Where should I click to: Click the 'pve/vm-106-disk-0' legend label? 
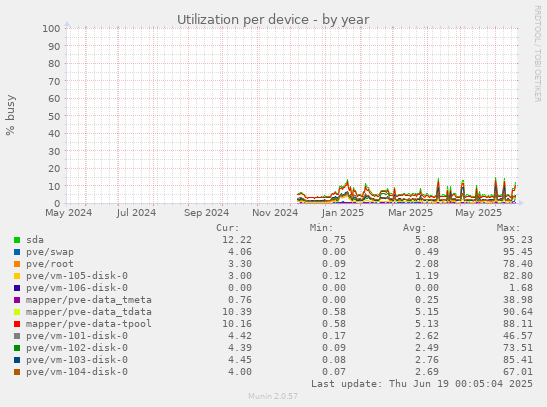click(x=77, y=288)
